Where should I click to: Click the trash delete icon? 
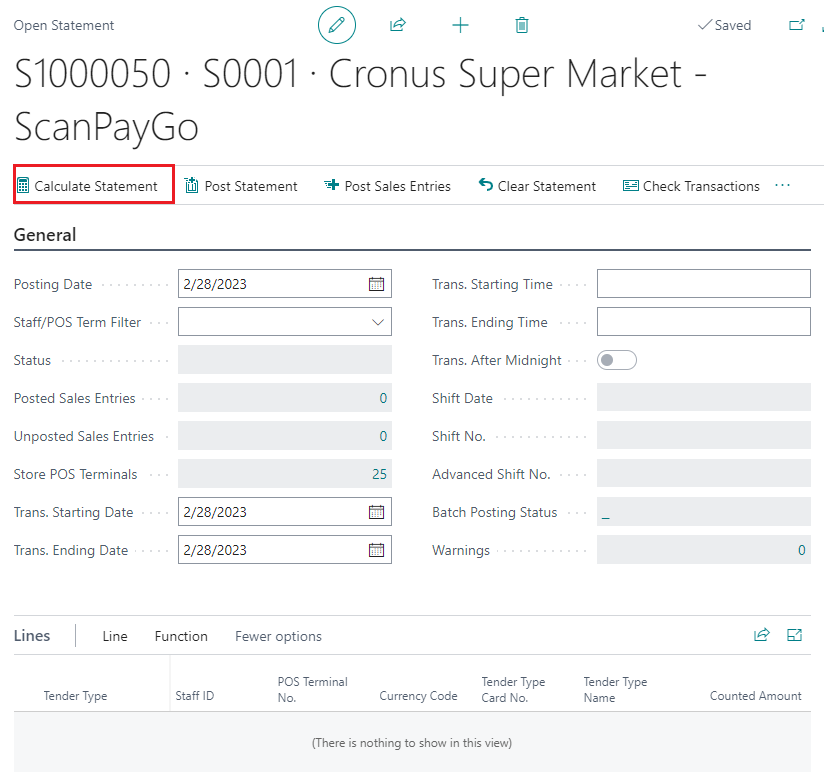(x=521, y=25)
